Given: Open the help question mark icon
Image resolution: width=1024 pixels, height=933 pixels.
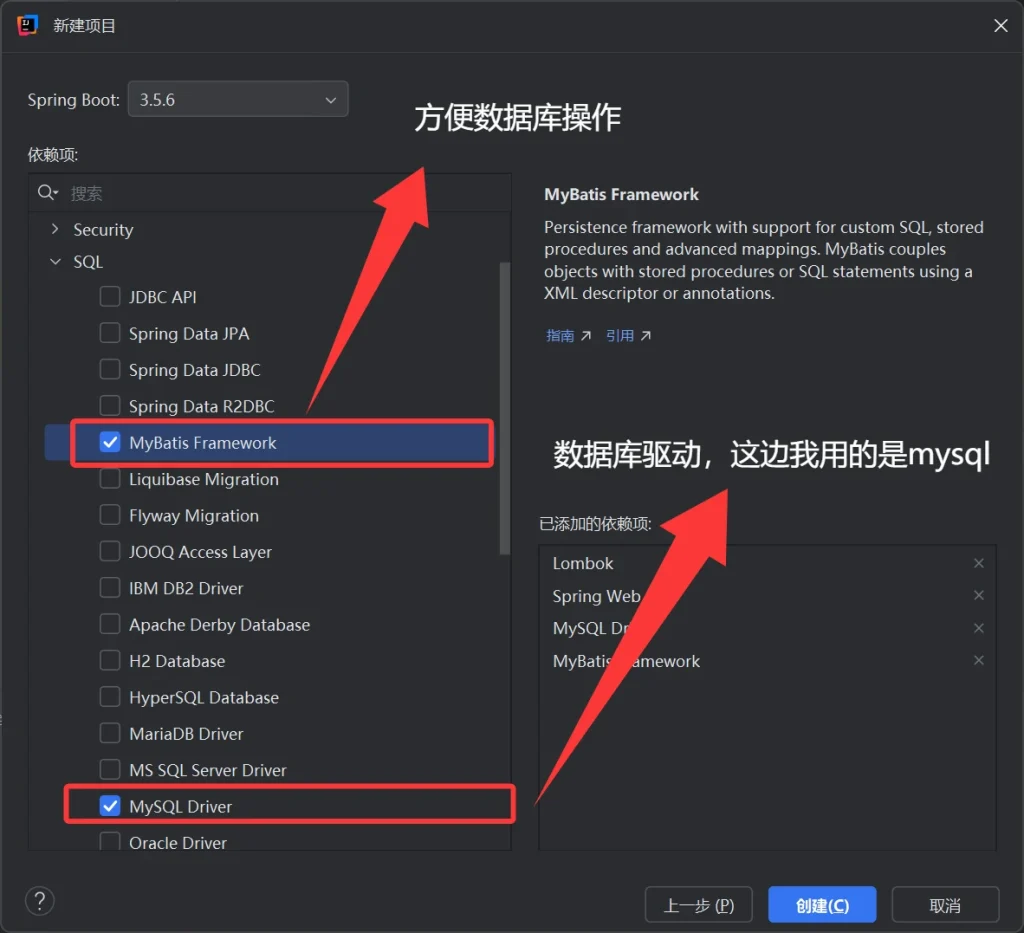Looking at the screenshot, I should coord(40,901).
